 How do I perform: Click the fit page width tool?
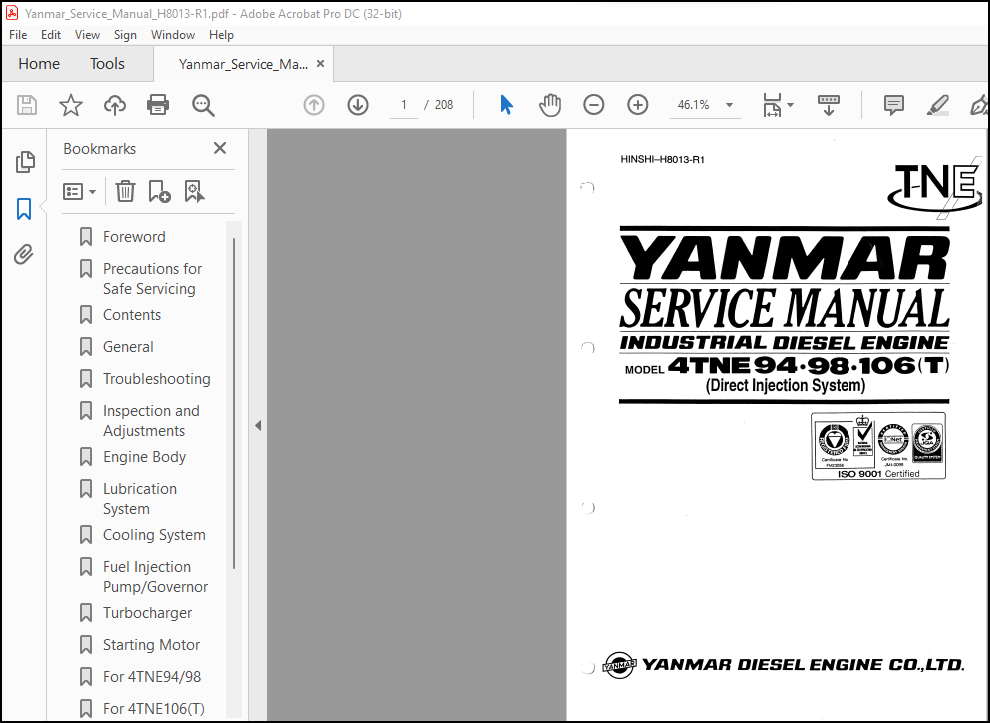click(772, 105)
